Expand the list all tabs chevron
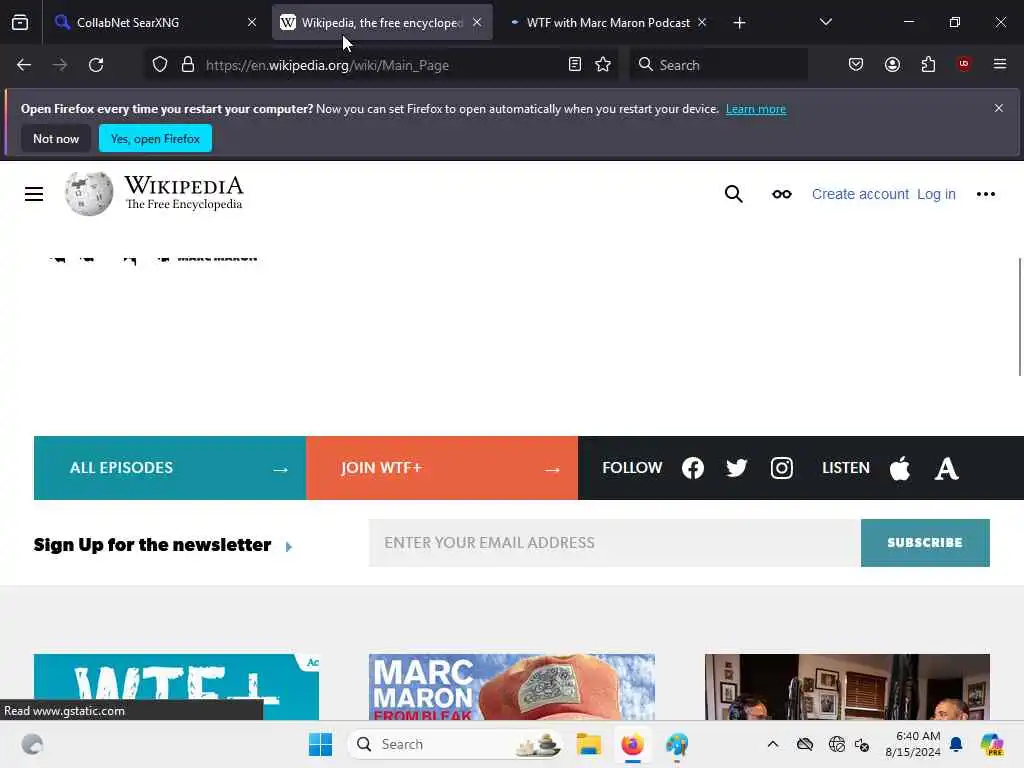 click(825, 22)
